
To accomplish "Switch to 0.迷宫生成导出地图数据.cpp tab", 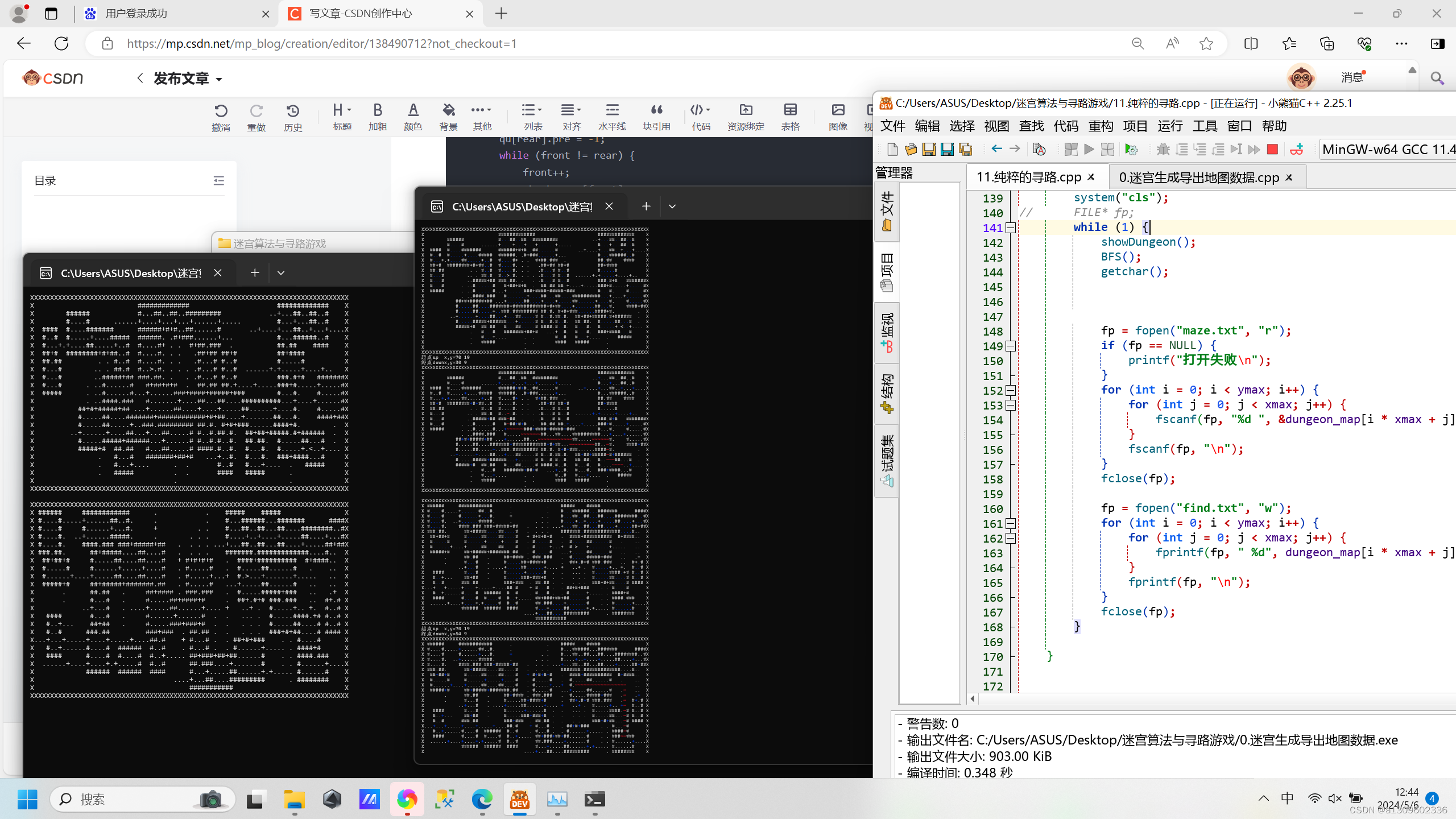I will pos(1198,177).
